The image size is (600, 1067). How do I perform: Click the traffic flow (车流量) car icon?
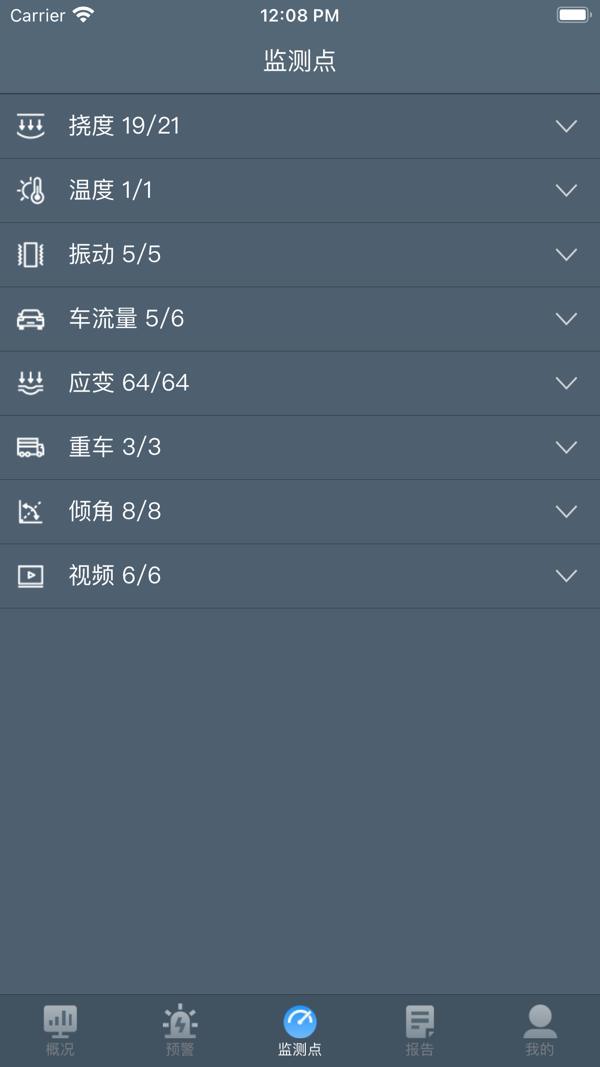tap(31, 319)
